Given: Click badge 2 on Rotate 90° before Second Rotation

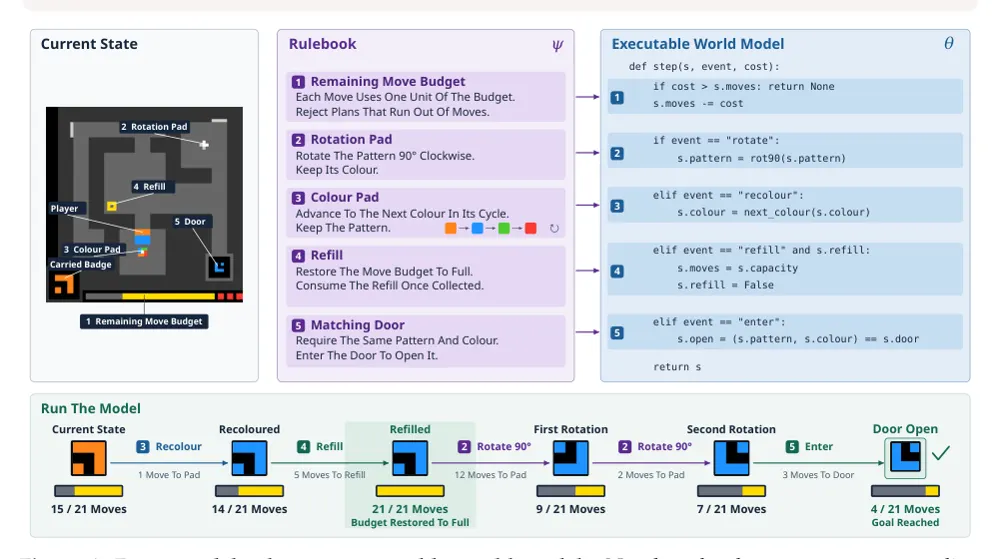Looking at the screenshot, I should coord(625,447).
